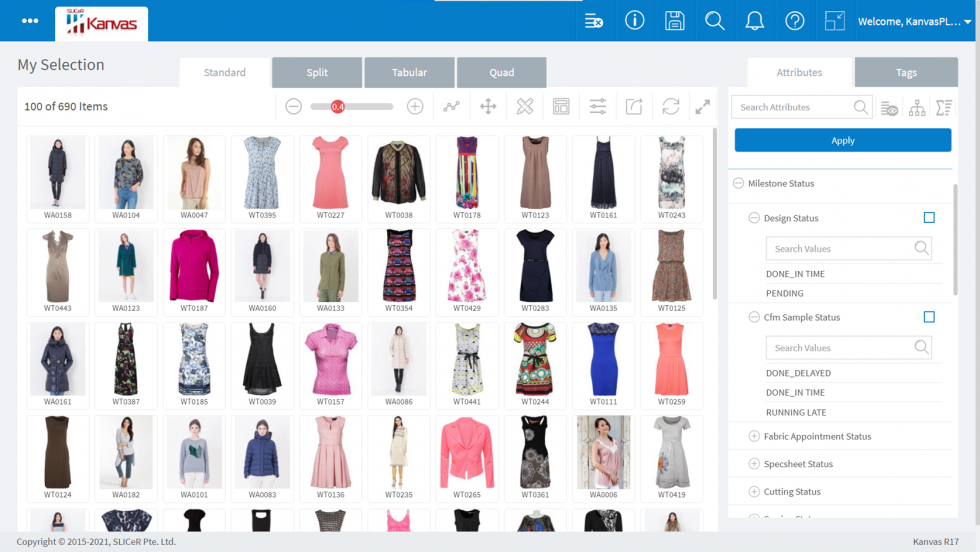This screenshot has width=980, height=552.
Task: Switch to the Tabular view tab
Action: tap(409, 73)
